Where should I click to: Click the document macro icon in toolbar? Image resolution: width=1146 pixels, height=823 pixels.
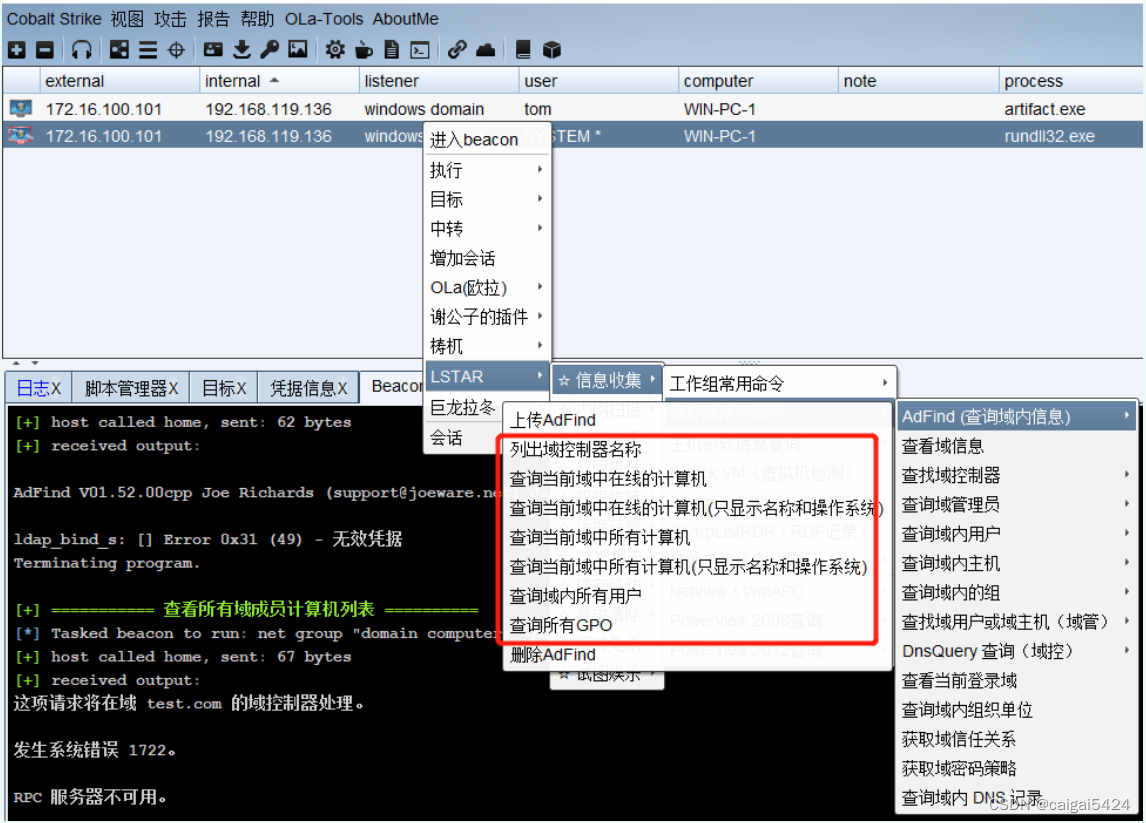(392, 50)
